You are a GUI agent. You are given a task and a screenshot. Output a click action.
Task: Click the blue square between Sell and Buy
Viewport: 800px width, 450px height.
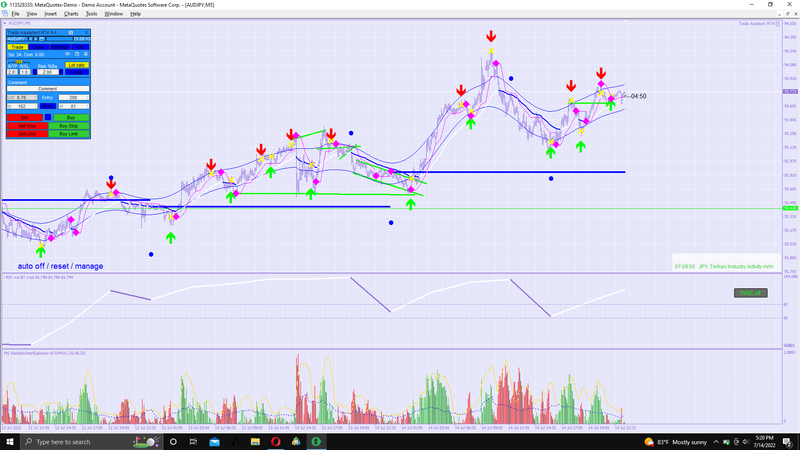pos(48,117)
